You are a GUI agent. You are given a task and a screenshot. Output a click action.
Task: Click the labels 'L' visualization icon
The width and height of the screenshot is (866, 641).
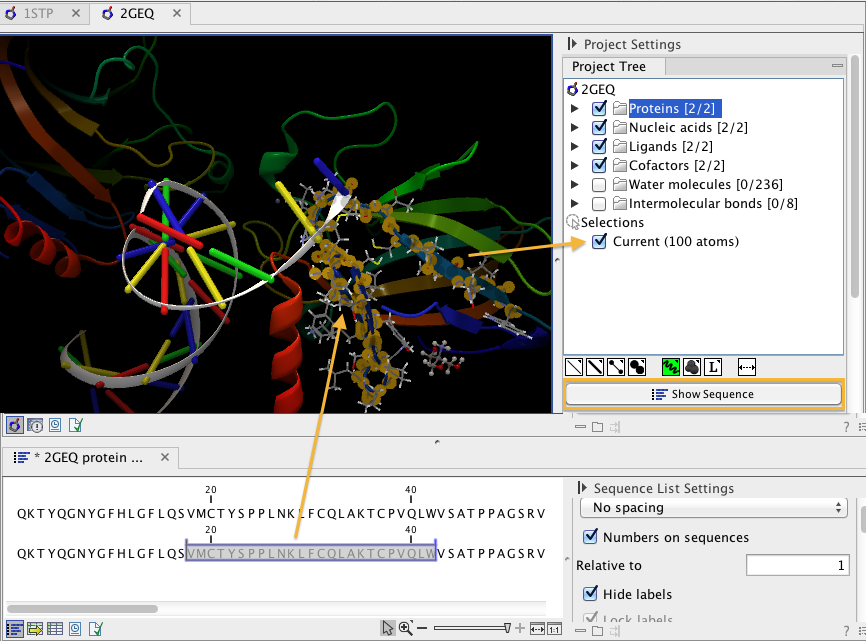click(714, 367)
